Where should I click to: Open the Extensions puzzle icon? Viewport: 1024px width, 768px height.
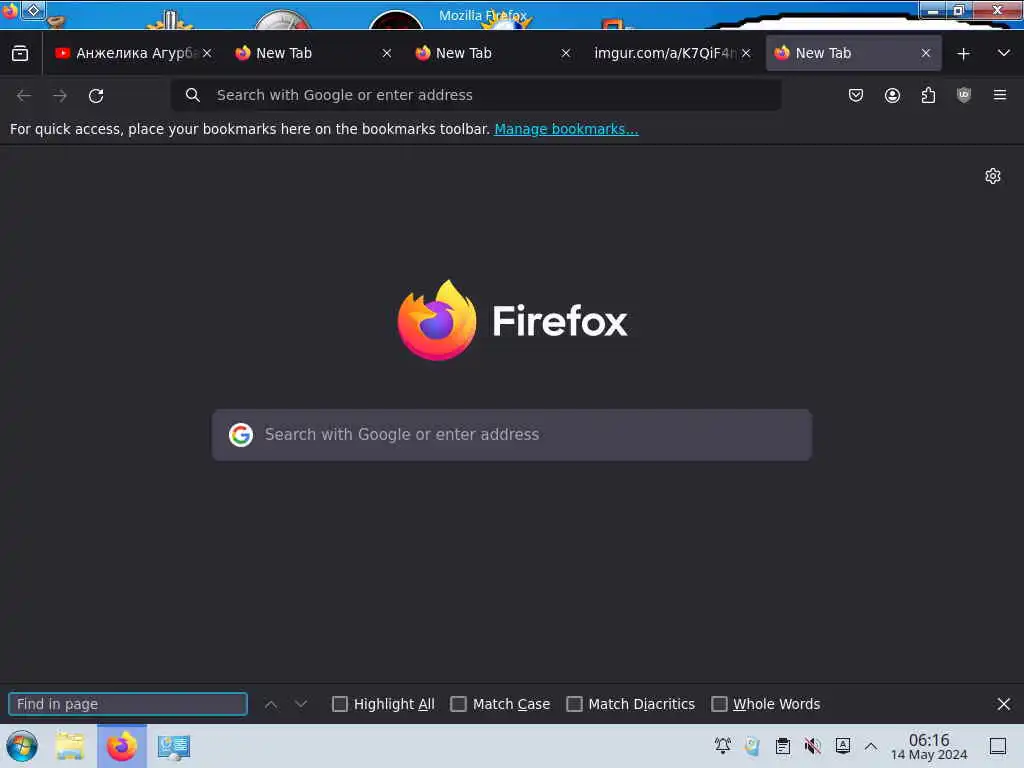tap(928, 95)
